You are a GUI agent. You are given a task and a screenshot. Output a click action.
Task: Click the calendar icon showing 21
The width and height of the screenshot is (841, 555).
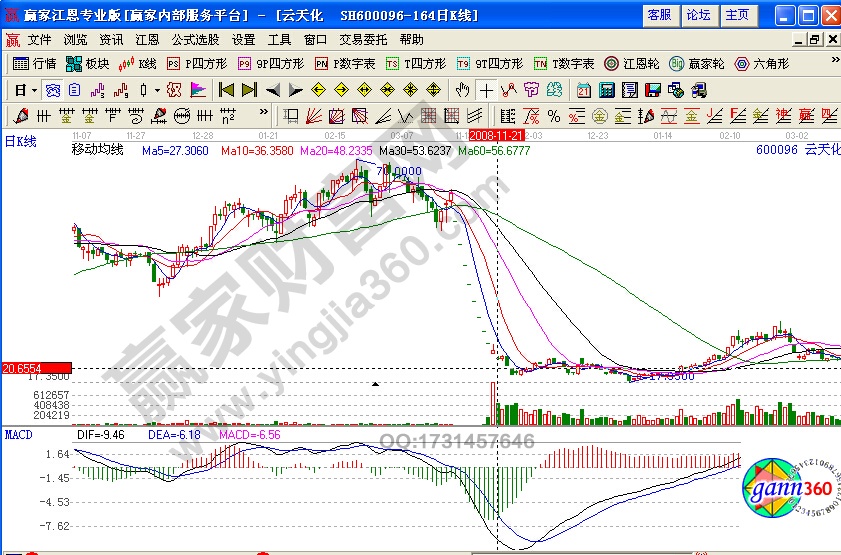point(582,89)
